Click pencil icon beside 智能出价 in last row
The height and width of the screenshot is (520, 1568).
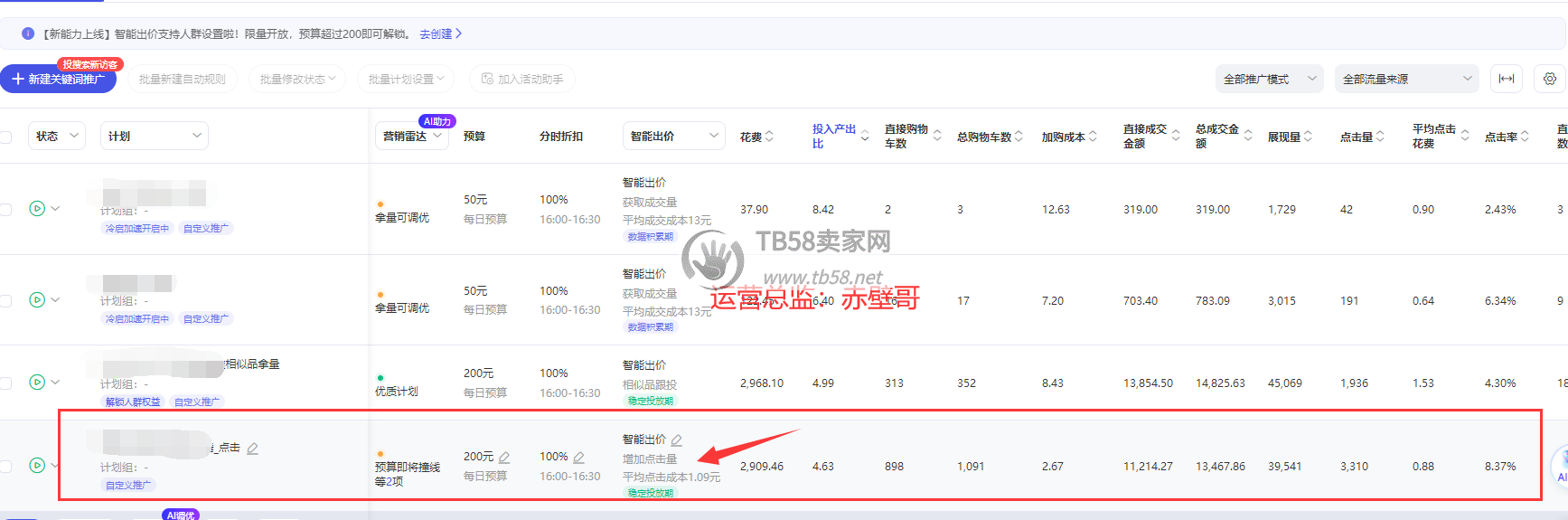(676, 440)
